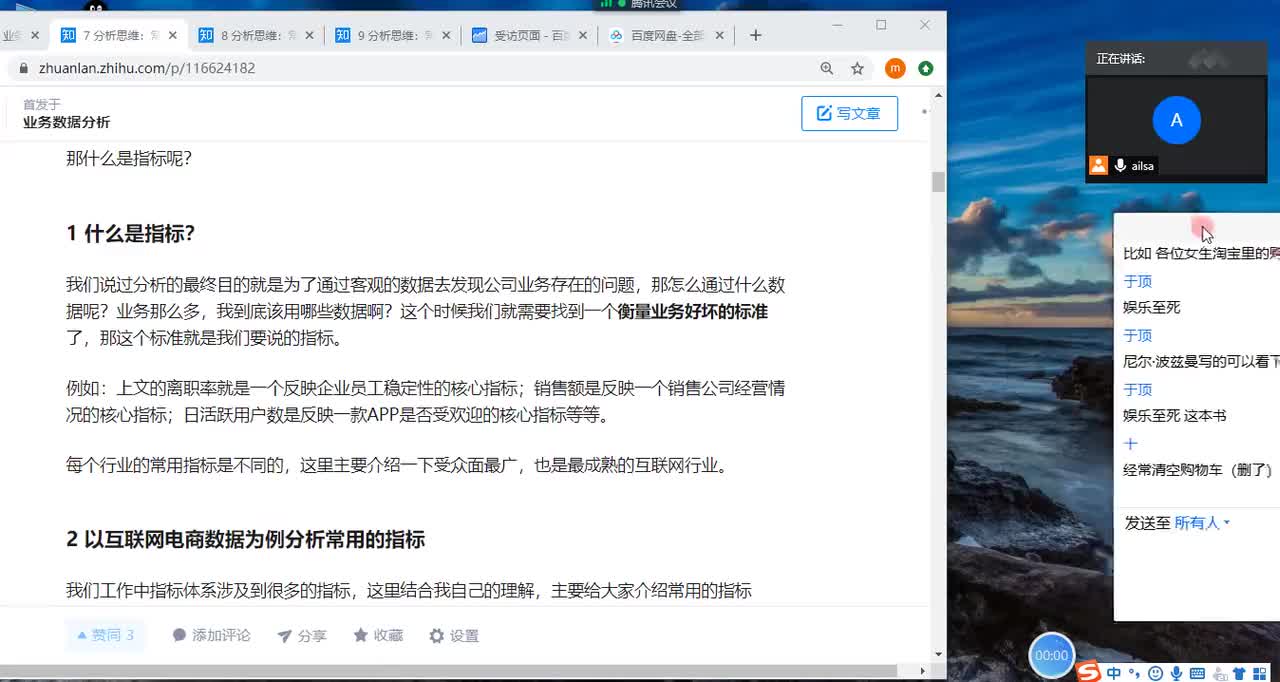
Task: Click the text '那什么是指标呢?'
Action: 129,158
